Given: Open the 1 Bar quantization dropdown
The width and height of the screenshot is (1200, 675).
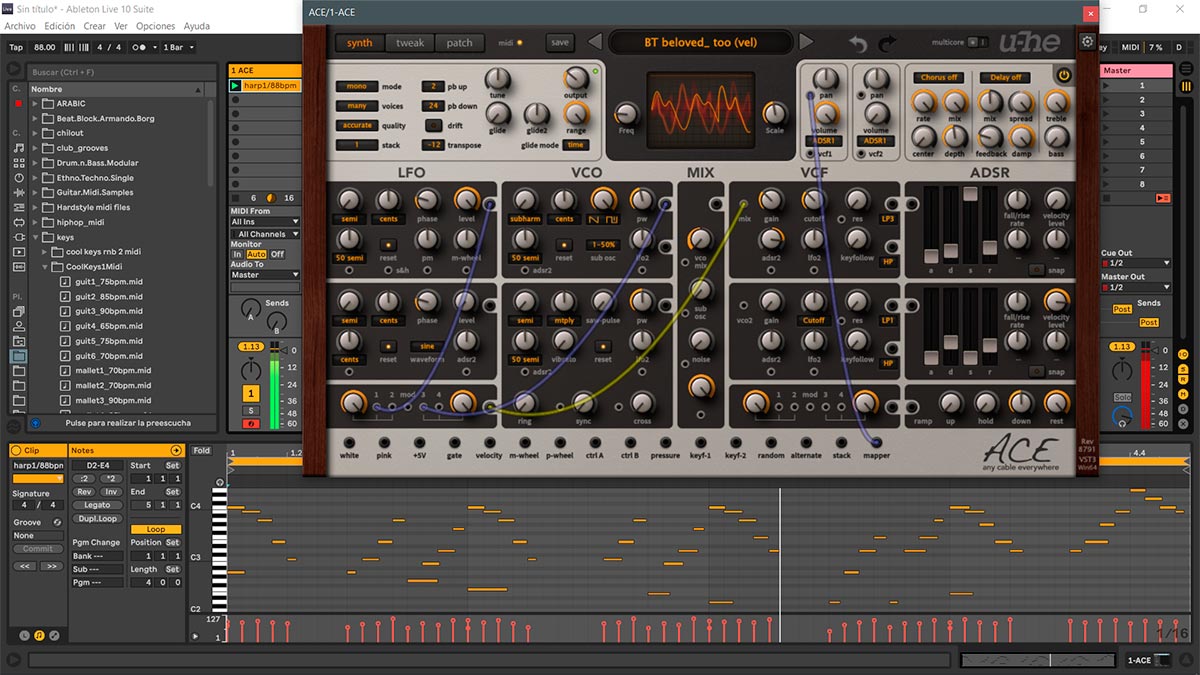Looking at the screenshot, I should click(x=177, y=47).
